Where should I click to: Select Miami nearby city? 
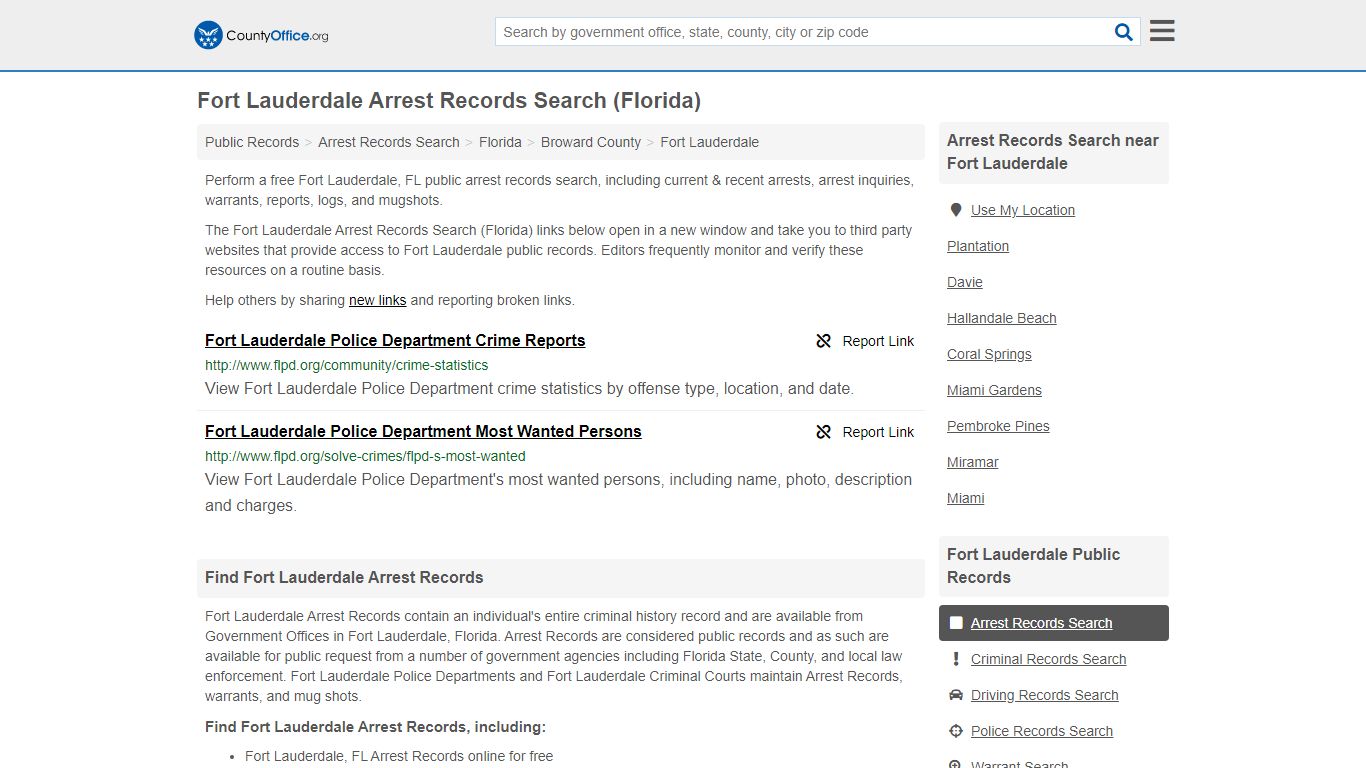pos(966,498)
